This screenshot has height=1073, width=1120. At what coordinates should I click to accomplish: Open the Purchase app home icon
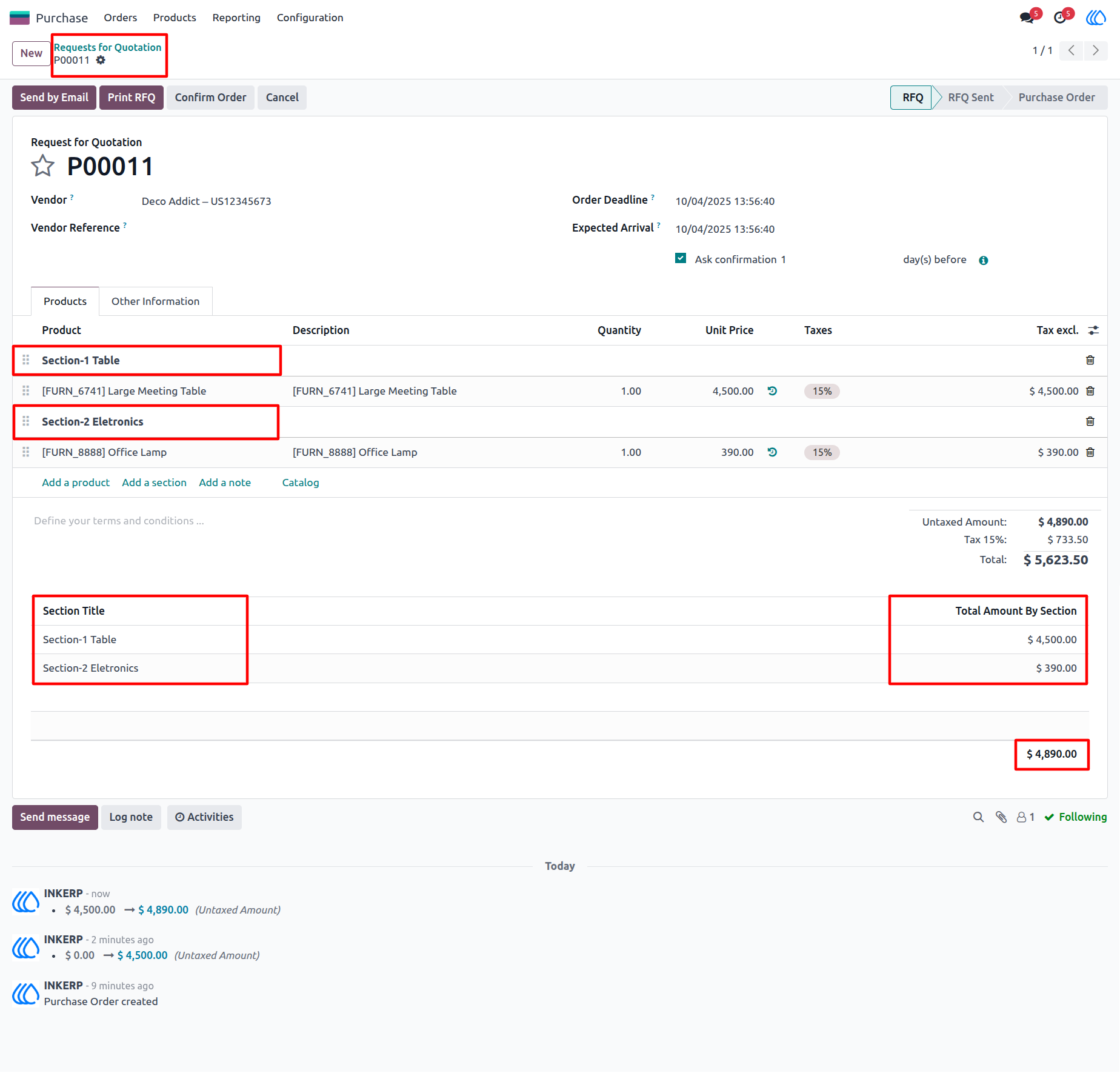19,18
